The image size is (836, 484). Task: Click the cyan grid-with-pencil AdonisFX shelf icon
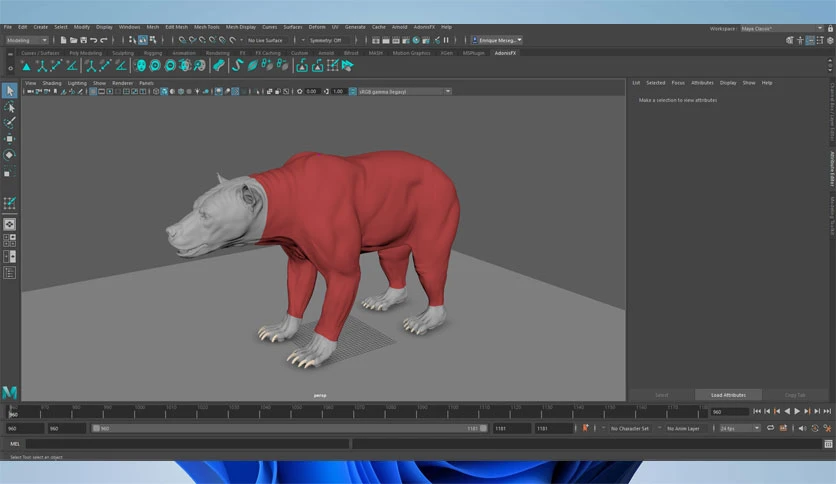click(x=333, y=66)
